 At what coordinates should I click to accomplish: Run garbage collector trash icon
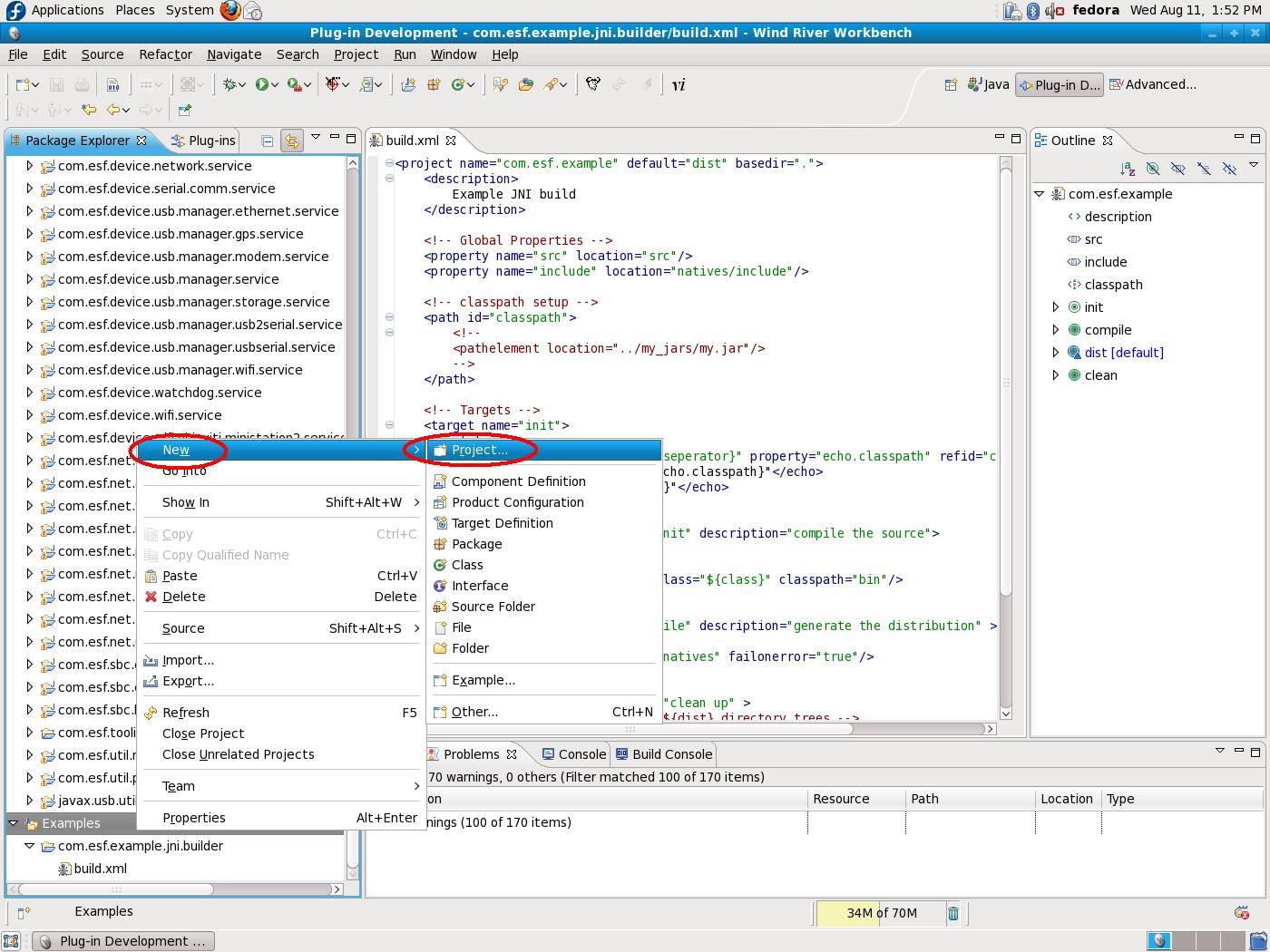[x=953, y=913]
